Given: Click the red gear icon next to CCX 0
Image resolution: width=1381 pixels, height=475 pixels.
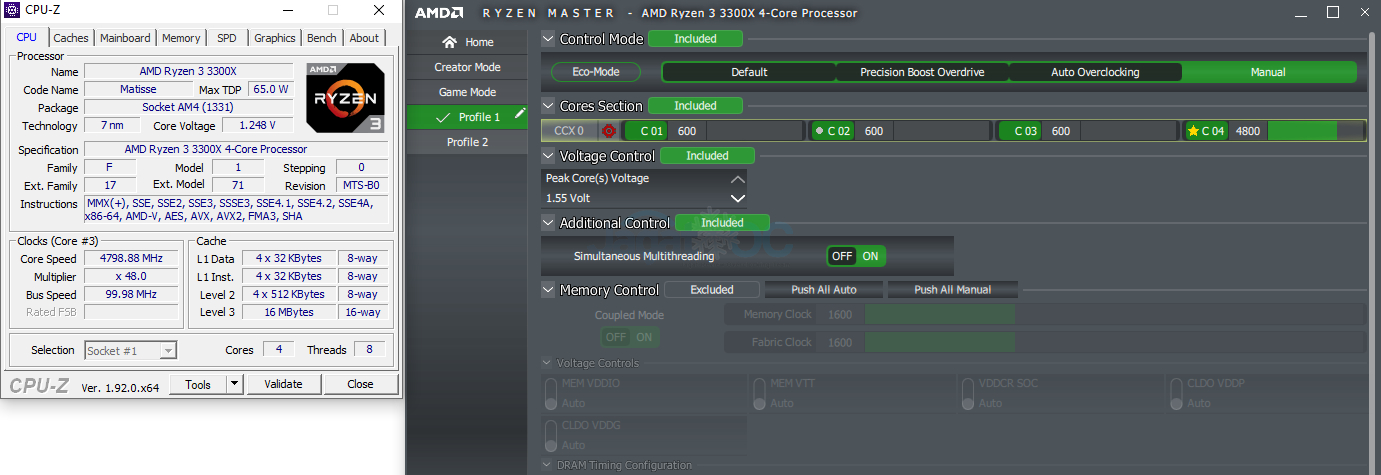Looking at the screenshot, I should [x=608, y=131].
